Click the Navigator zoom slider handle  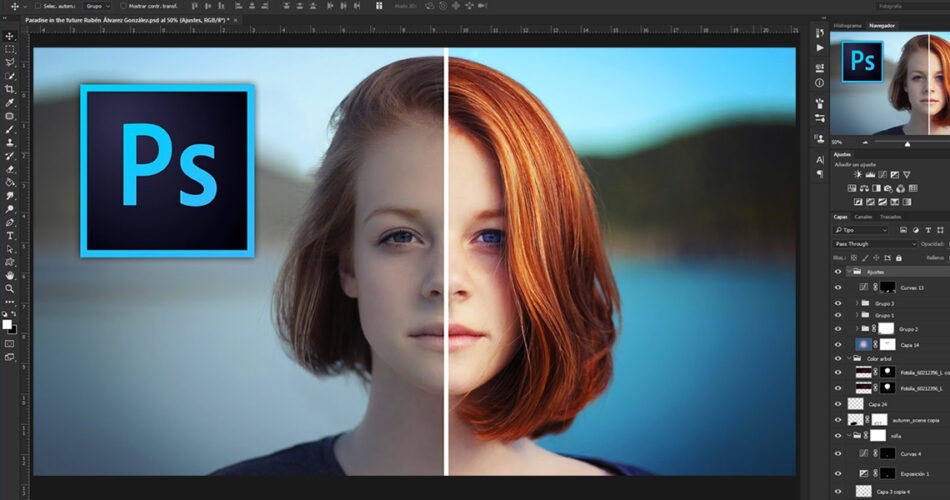(908, 143)
